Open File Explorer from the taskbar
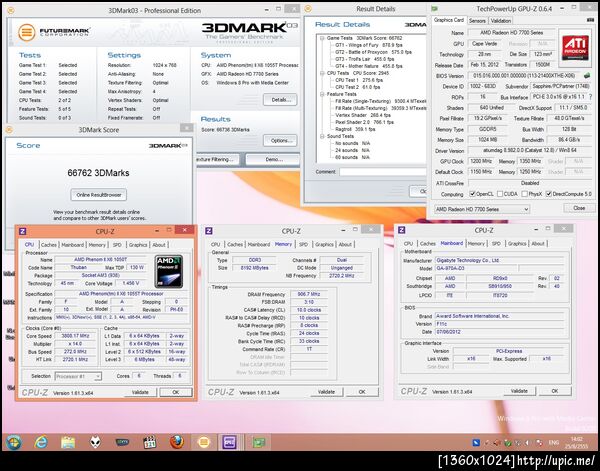 point(68,443)
